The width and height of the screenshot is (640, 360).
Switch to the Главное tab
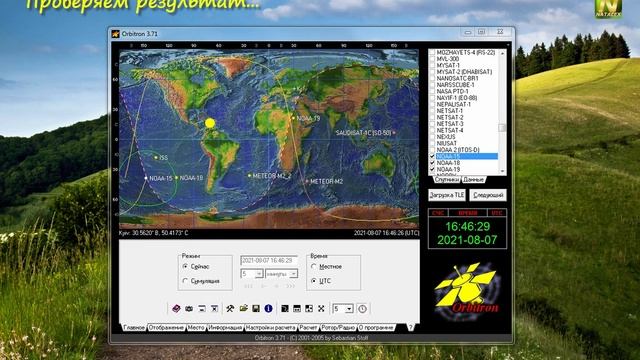(x=134, y=327)
